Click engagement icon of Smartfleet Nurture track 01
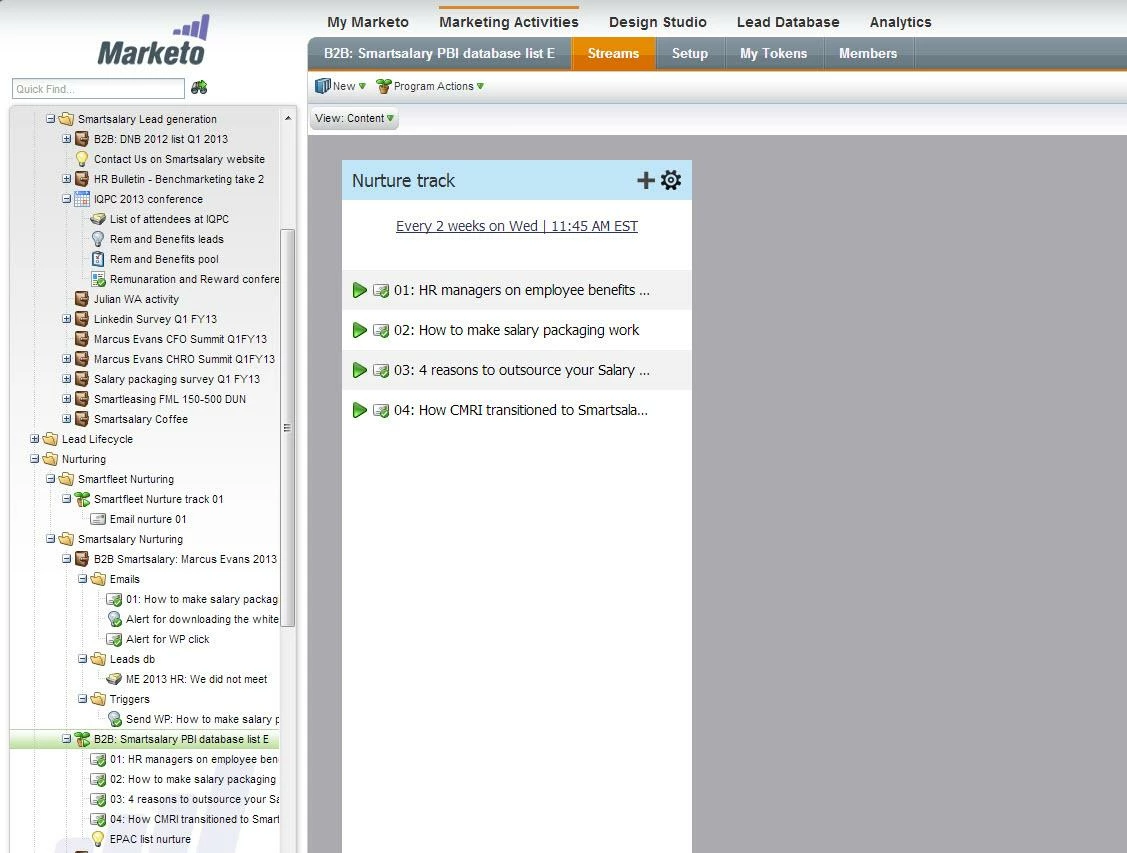Viewport: 1127px width, 853px height. (x=82, y=499)
